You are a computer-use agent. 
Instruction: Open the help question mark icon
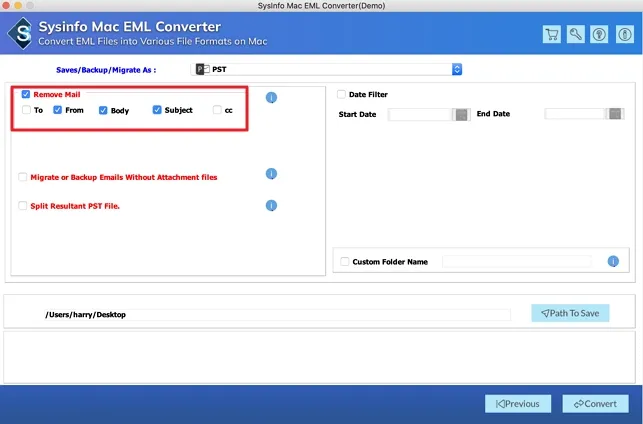(x=599, y=34)
